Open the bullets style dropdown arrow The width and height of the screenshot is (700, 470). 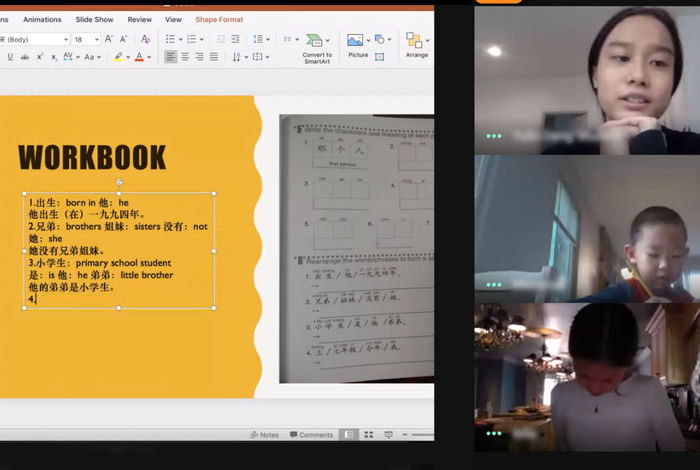tap(180, 39)
